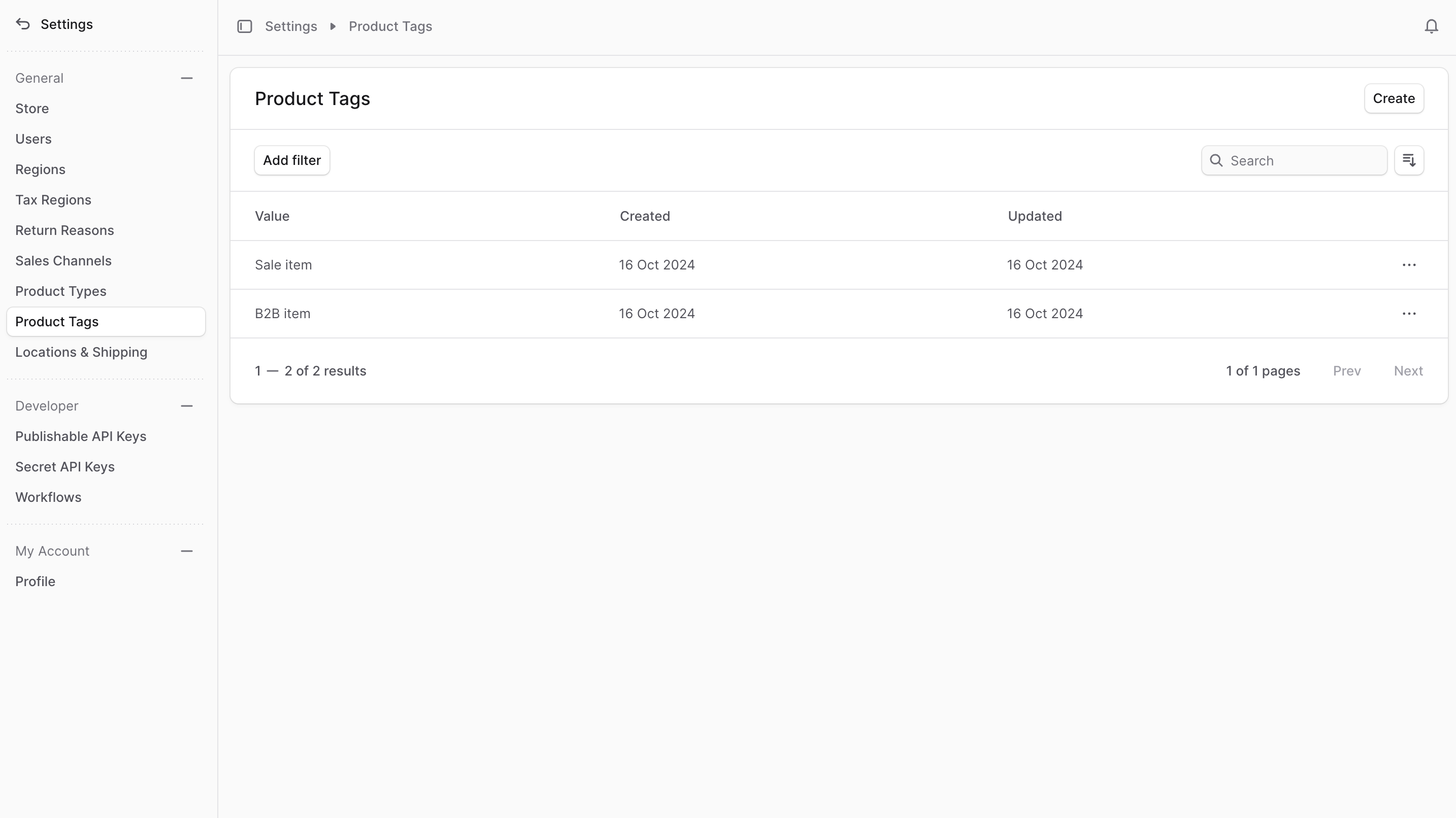Open Product Types settings
Screen dimensions: 1456x818
[60, 291]
